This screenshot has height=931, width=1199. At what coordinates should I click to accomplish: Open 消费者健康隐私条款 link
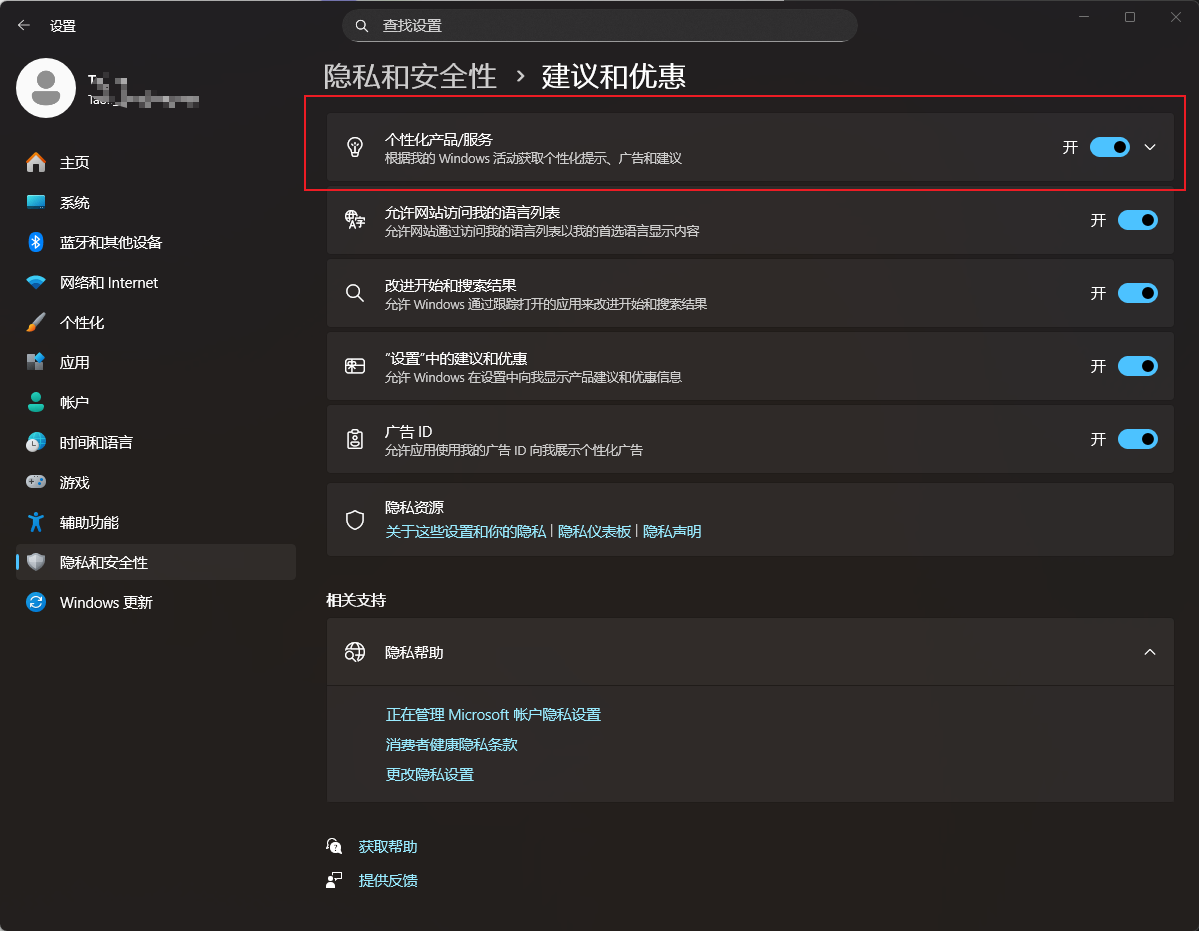451,744
